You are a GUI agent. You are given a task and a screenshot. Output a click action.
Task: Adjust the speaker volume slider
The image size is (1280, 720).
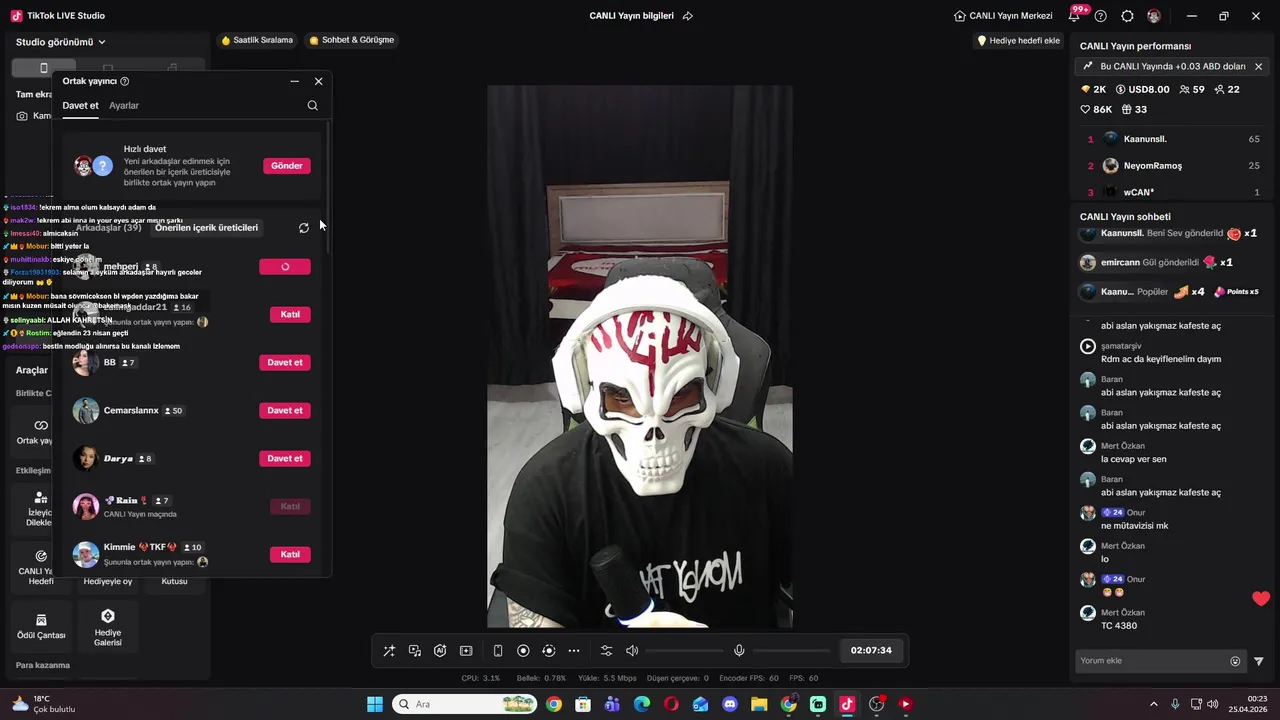coord(685,651)
